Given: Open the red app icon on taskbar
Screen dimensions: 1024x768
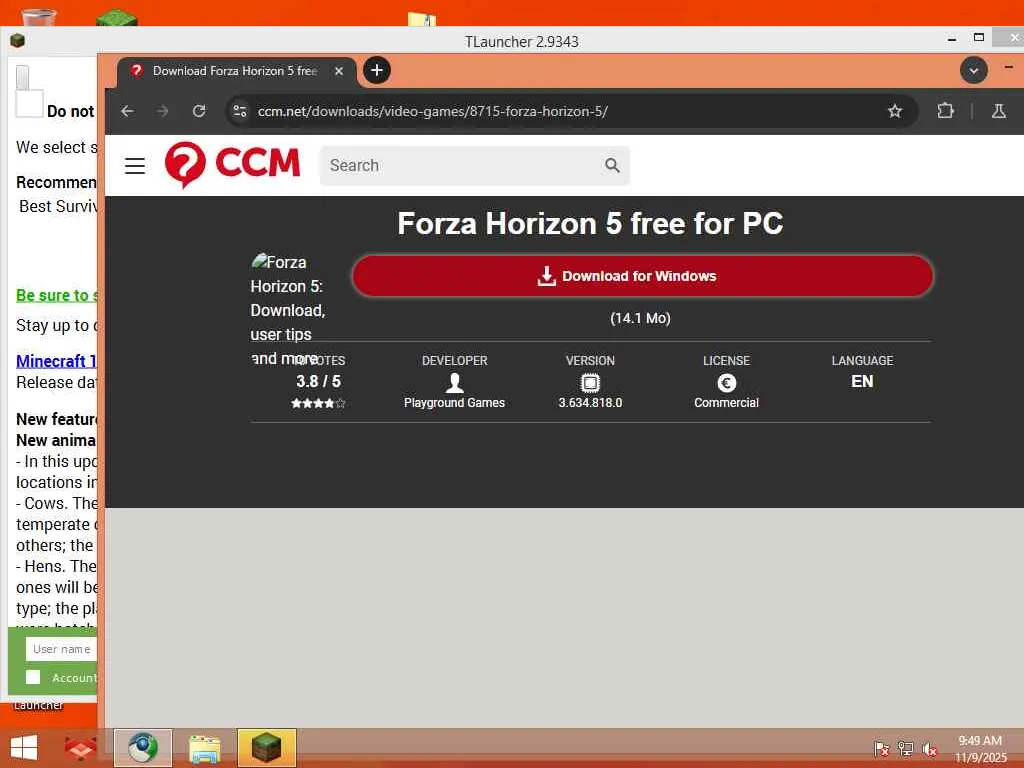Looking at the screenshot, I should pos(80,748).
